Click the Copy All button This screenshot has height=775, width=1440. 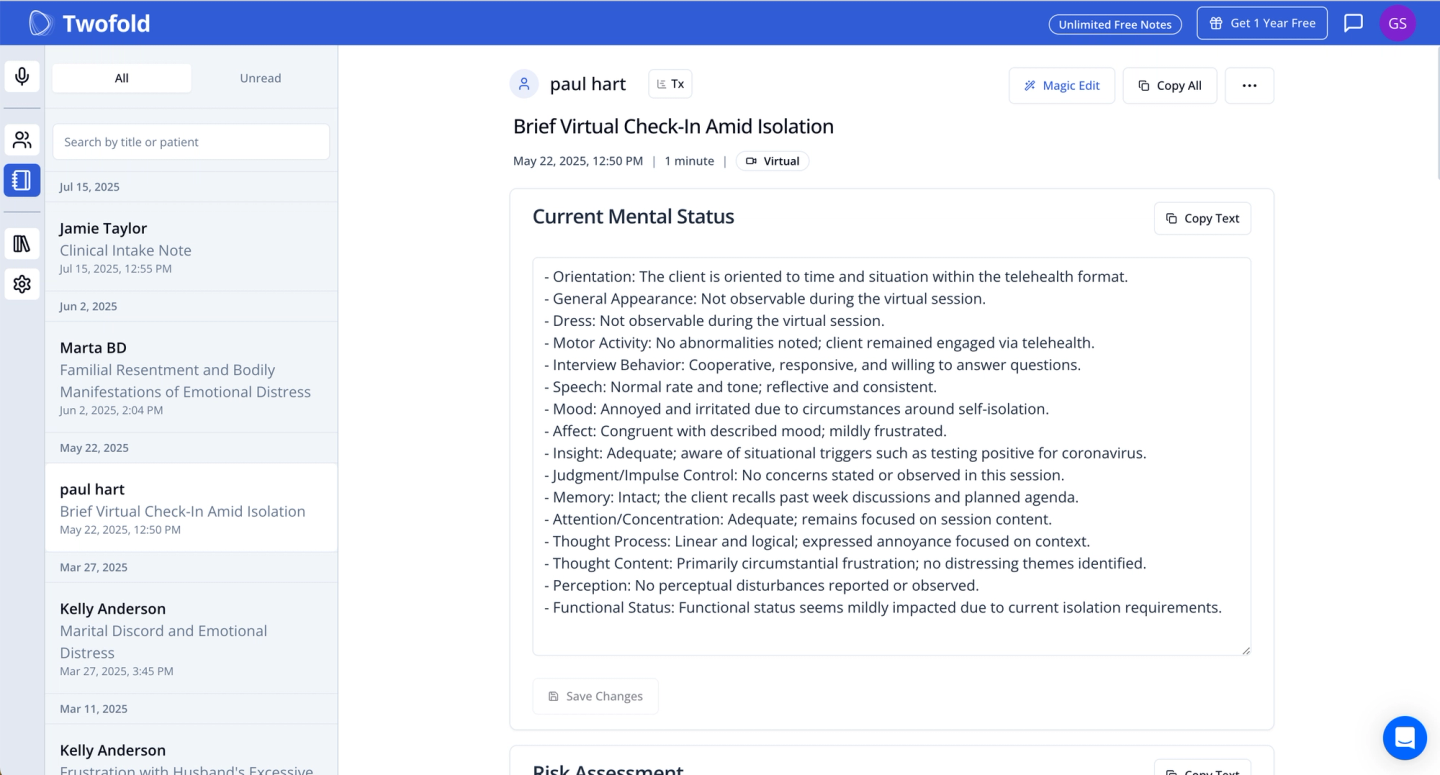pyautogui.click(x=1170, y=85)
